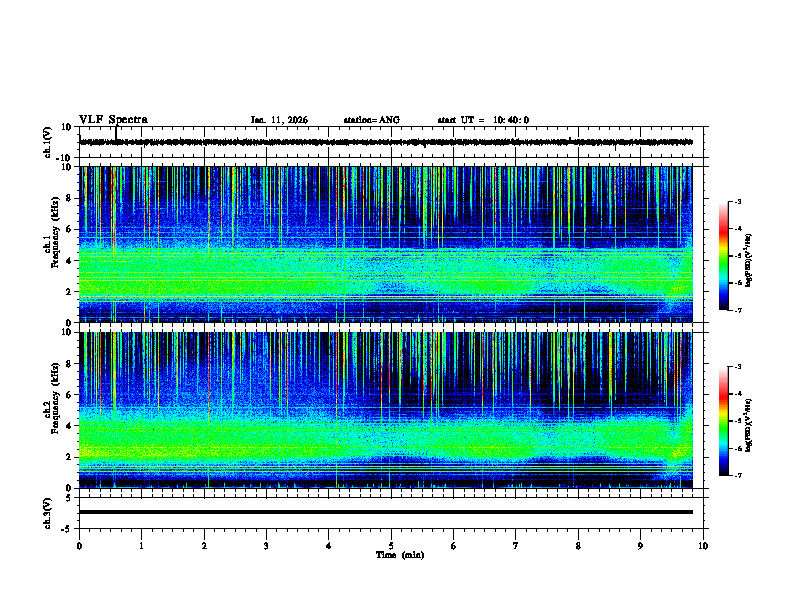792x612 pixels.
Task: Click the ch.1 spectrogram color scale bar
Action: [724, 256]
